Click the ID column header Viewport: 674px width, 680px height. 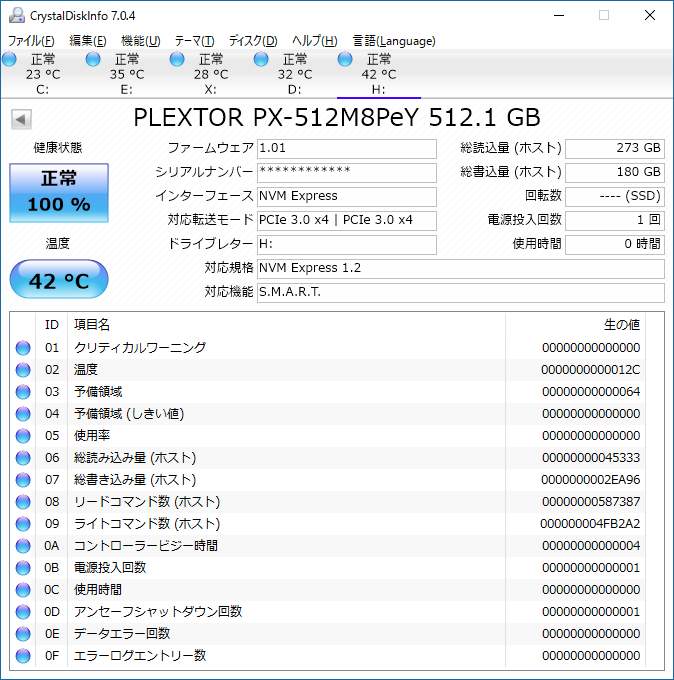click(52, 325)
